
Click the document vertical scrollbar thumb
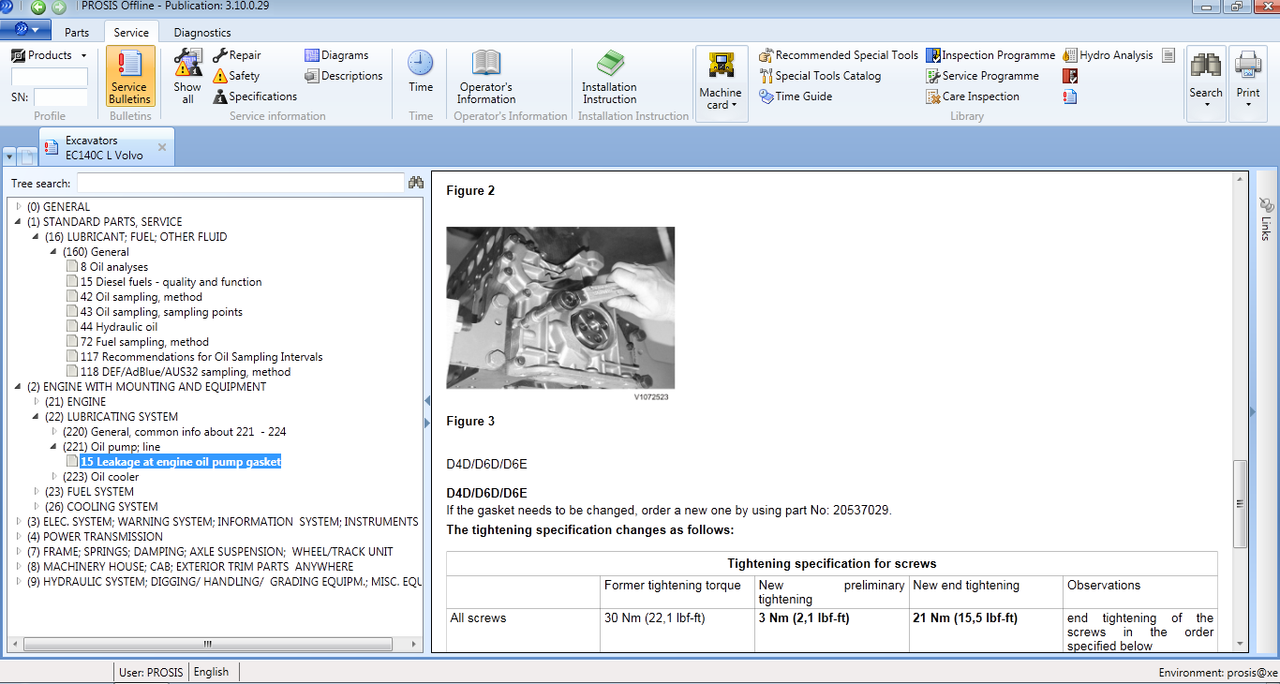coord(1241,503)
